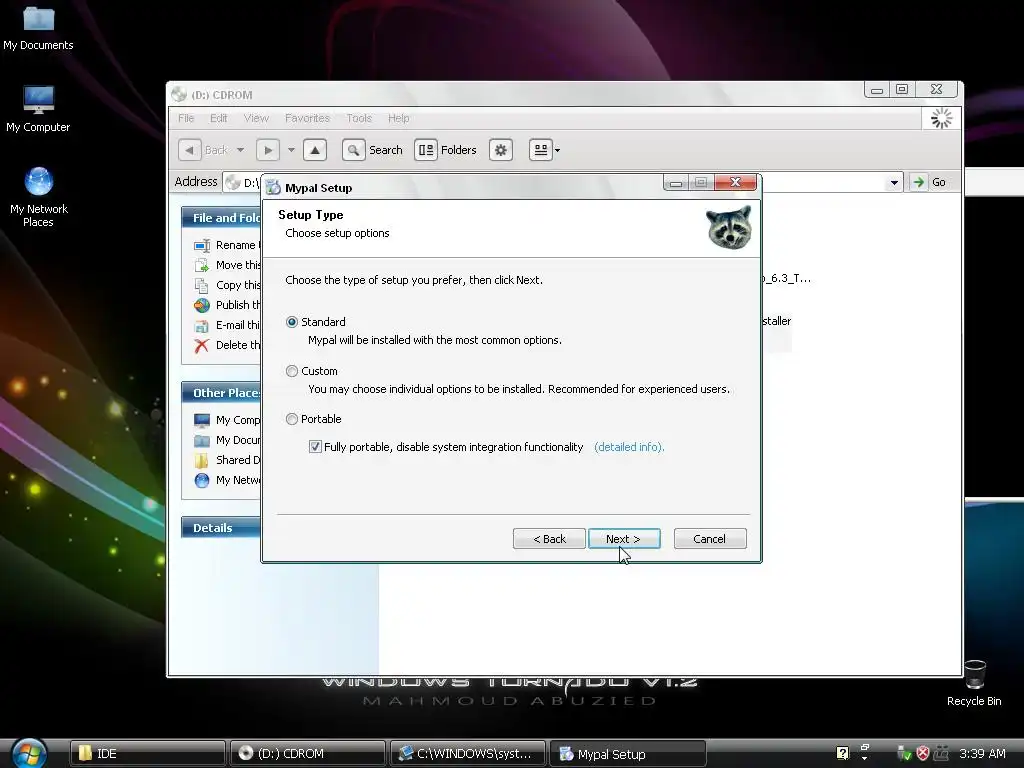Switch to Mypal Setup taskbar button

[628, 754]
